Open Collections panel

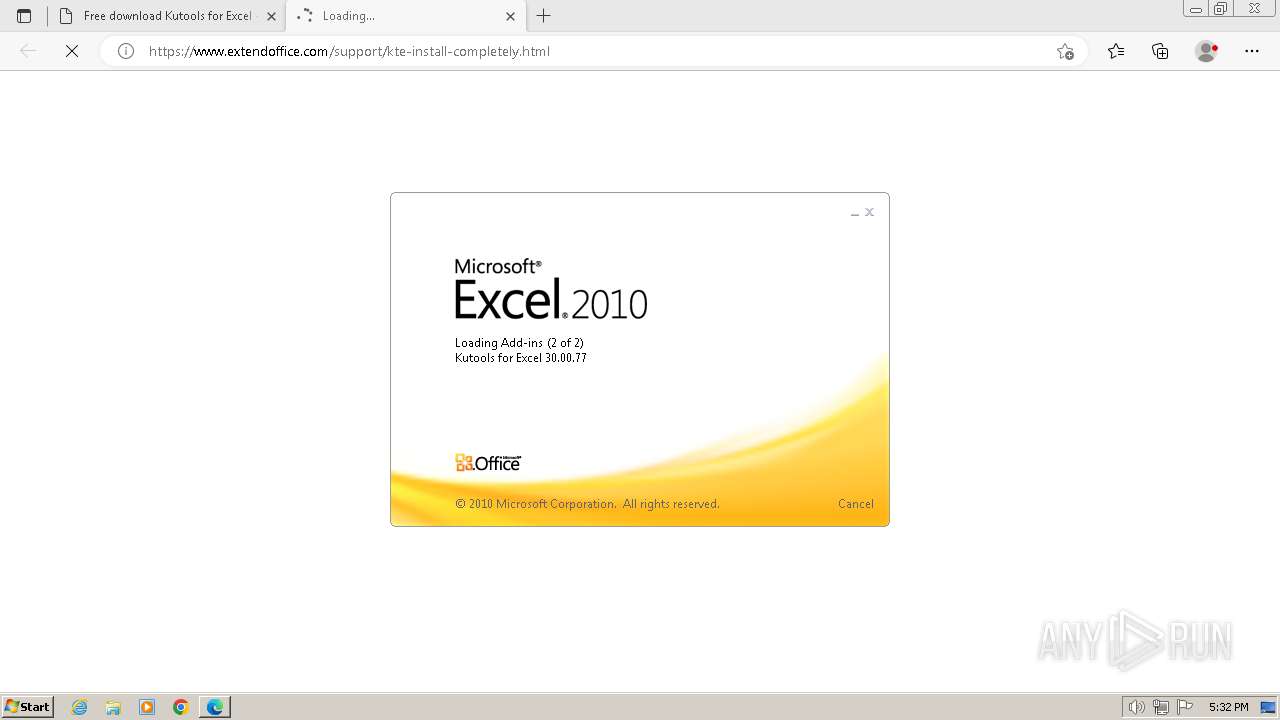pos(1160,51)
